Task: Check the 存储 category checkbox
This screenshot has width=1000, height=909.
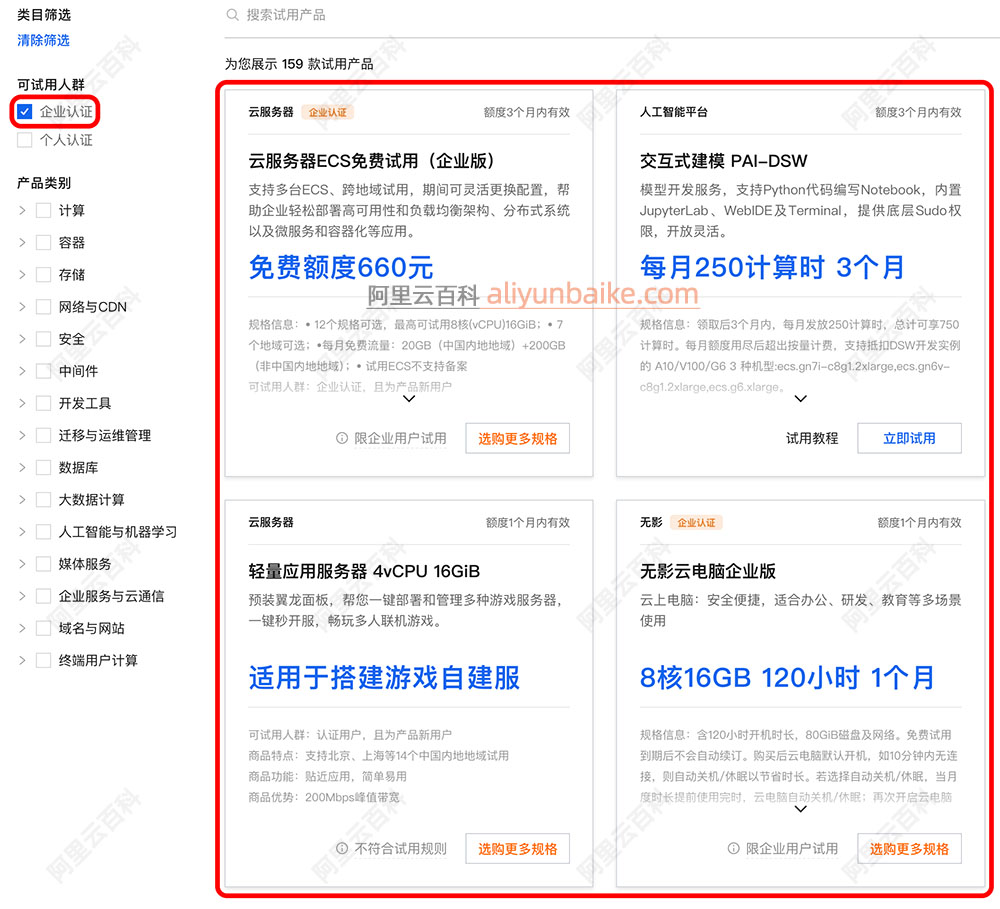Action: point(43,275)
